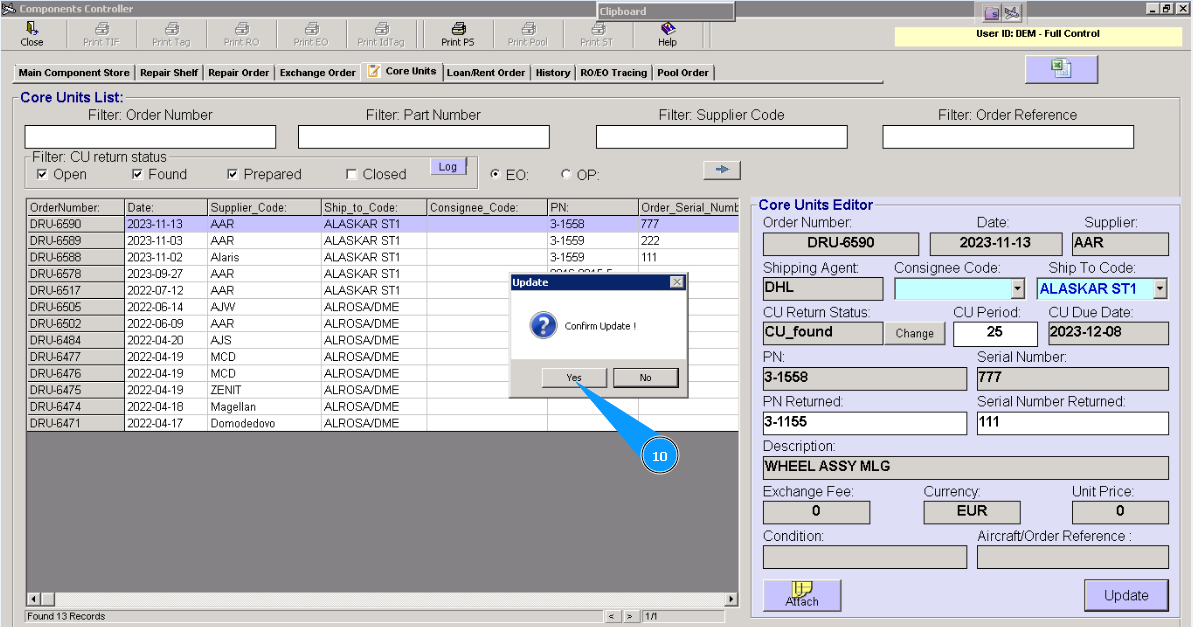Select row DRU-6475 with supplier ZENIT
The height and width of the screenshot is (627, 1193).
(383, 390)
